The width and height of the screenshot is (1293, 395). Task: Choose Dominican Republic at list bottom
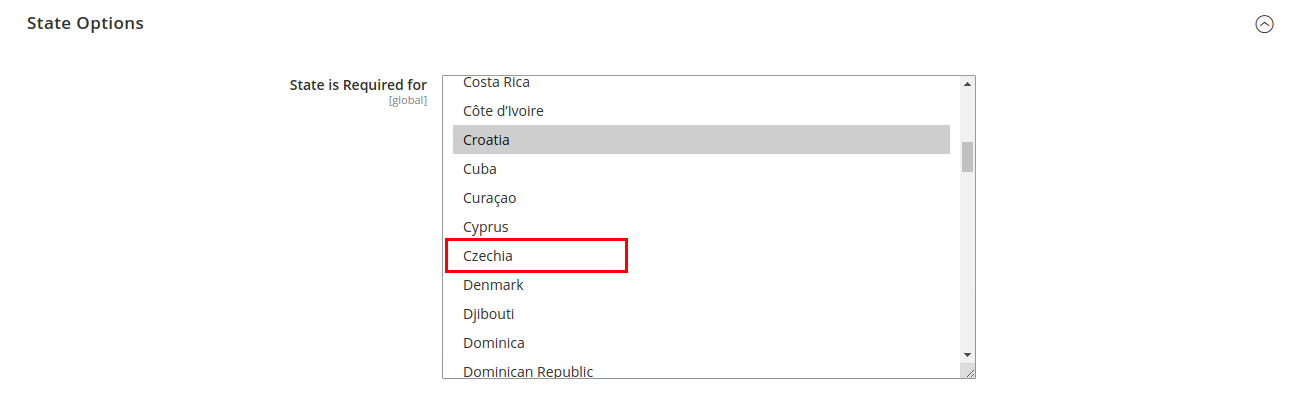[701, 370]
